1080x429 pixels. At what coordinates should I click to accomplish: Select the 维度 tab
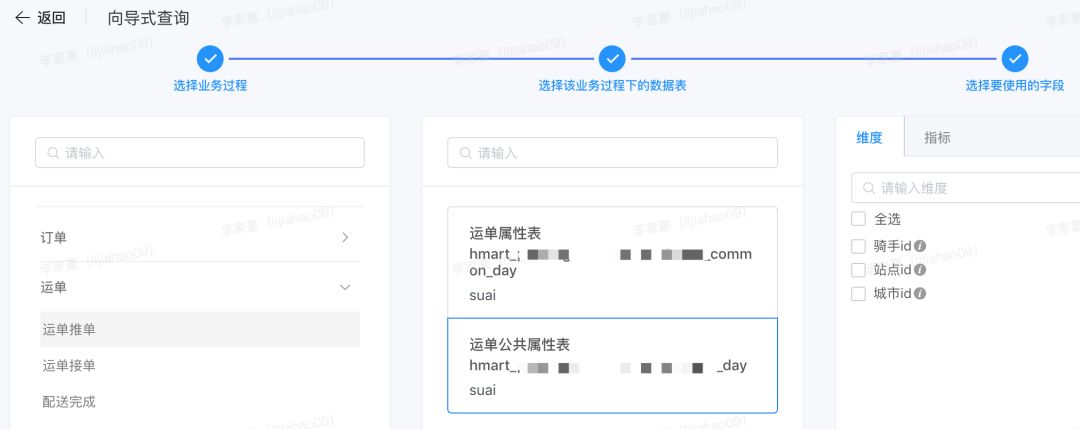(869, 137)
